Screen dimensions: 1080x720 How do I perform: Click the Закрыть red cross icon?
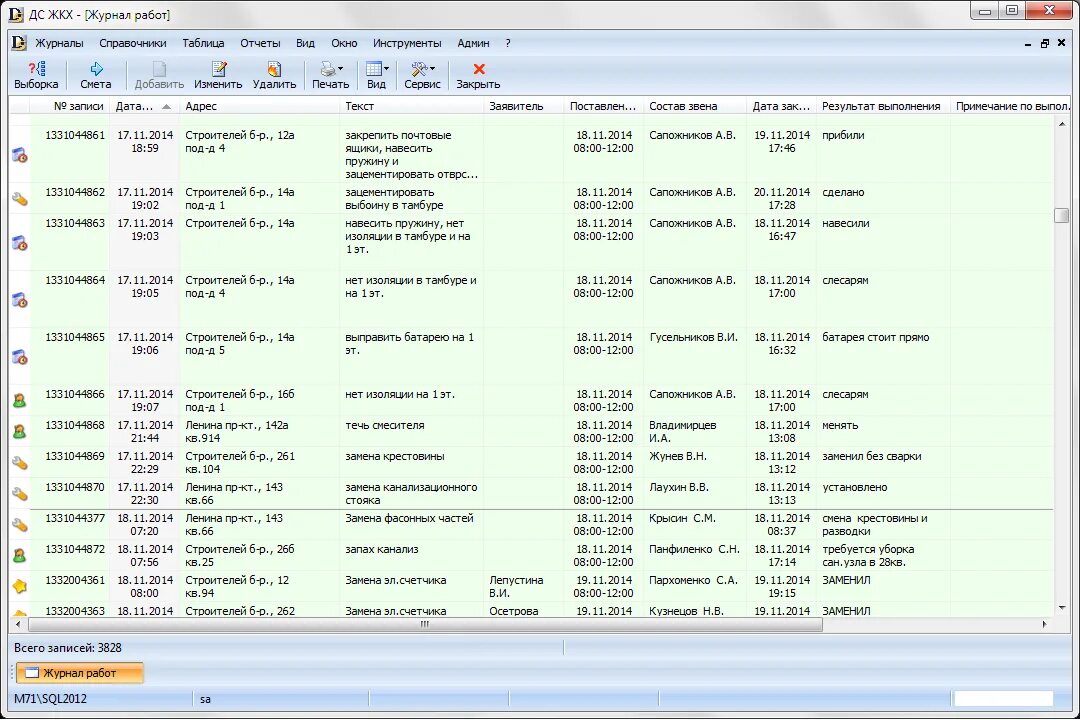(479, 69)
